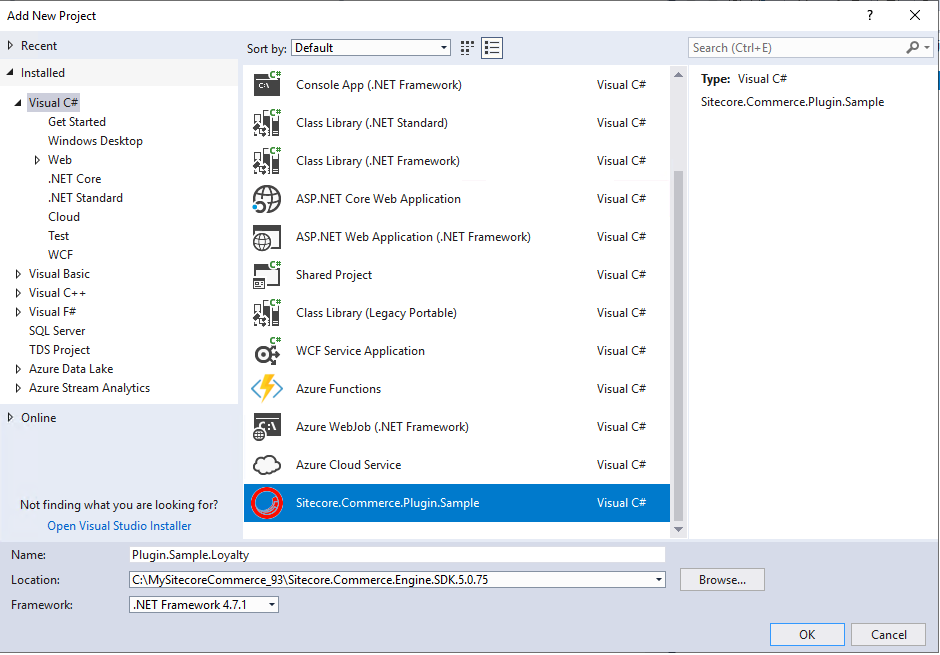Click the Class Library (Legacy Portable) icon
940x655 pixels.
(267, 313)
